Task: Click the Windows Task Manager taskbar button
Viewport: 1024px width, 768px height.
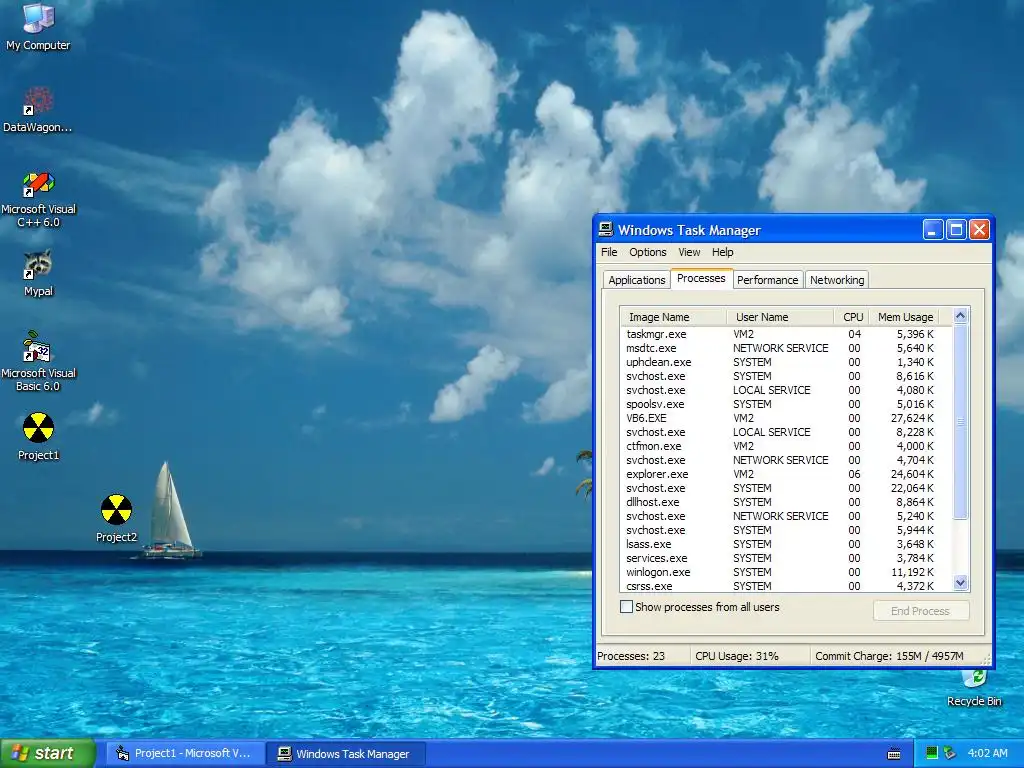Action: pyautogui.click(x=347, y=754)
